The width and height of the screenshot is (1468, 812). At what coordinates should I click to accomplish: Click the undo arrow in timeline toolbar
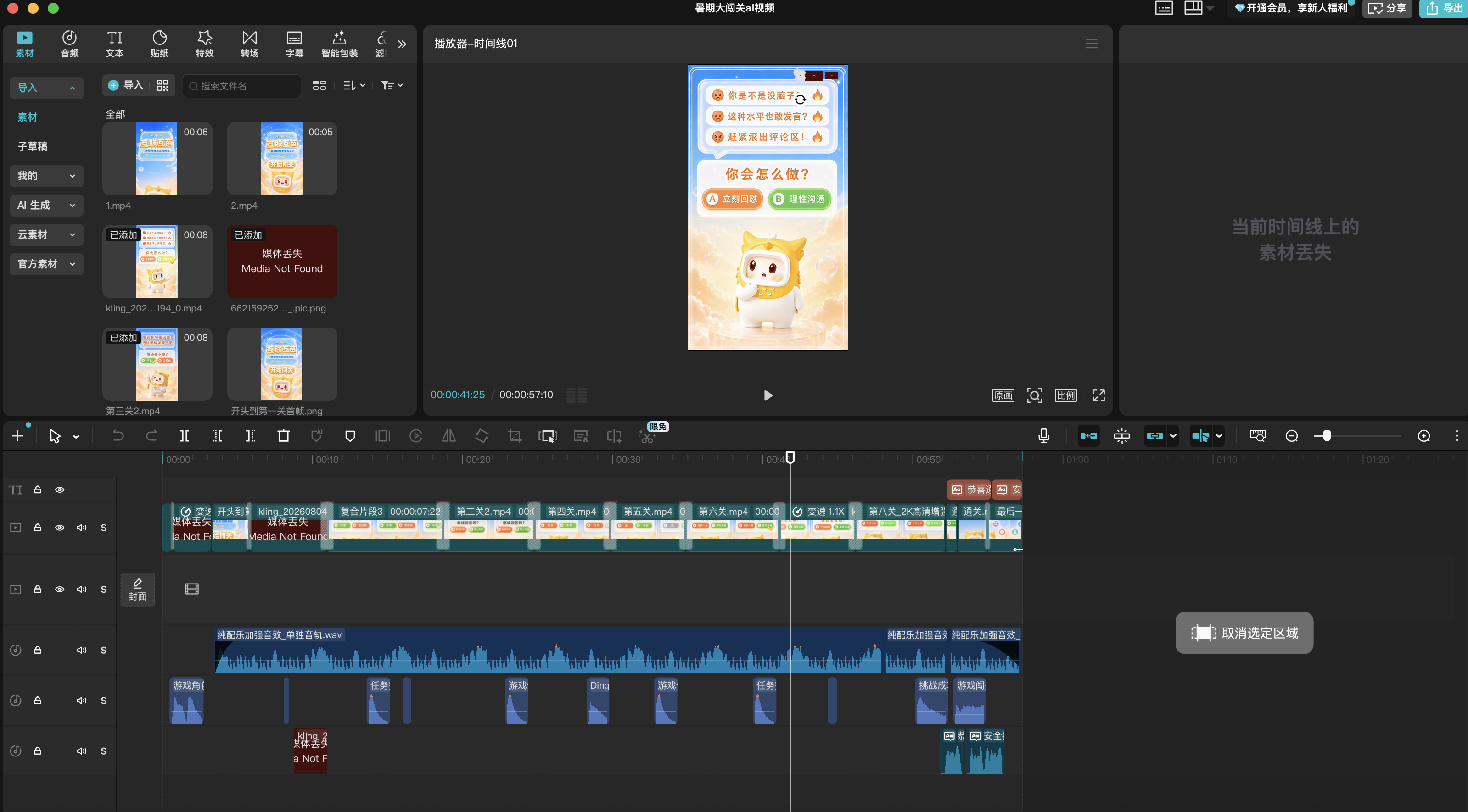118,436
